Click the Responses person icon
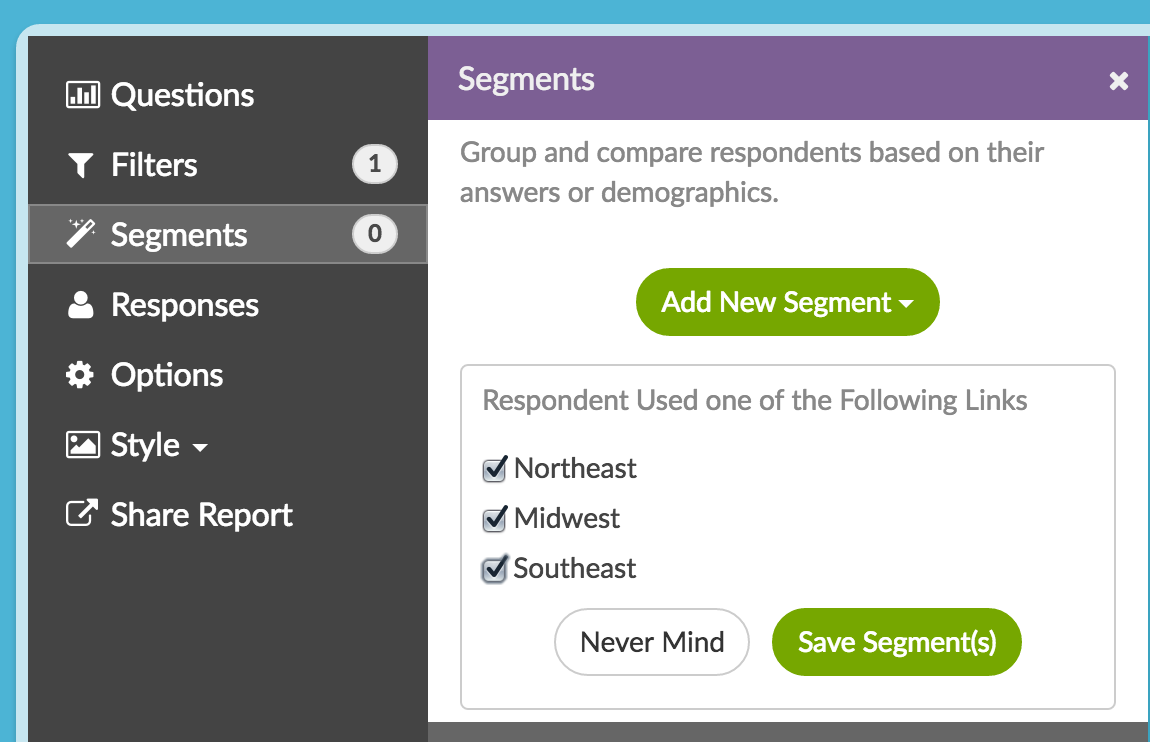The image size is (1150, 742). pos(80,305)
